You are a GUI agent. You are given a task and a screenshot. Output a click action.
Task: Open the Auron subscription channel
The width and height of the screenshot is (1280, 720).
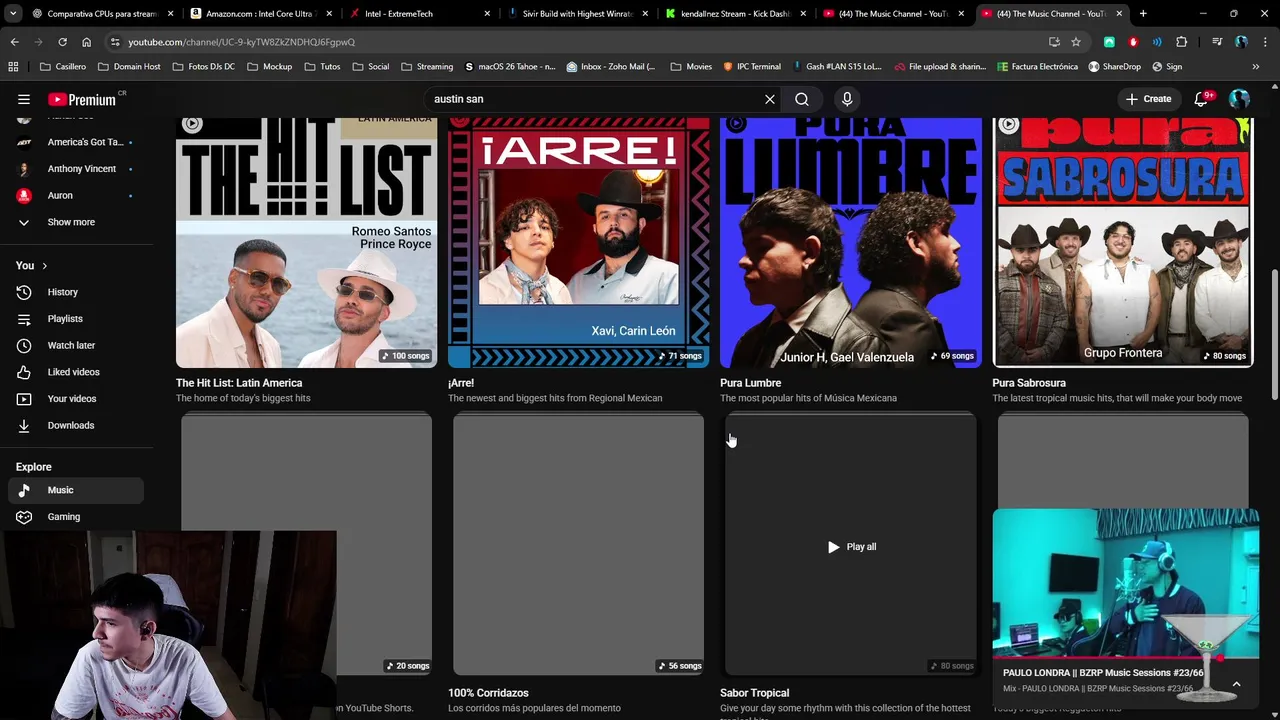(x=76, y=196)
